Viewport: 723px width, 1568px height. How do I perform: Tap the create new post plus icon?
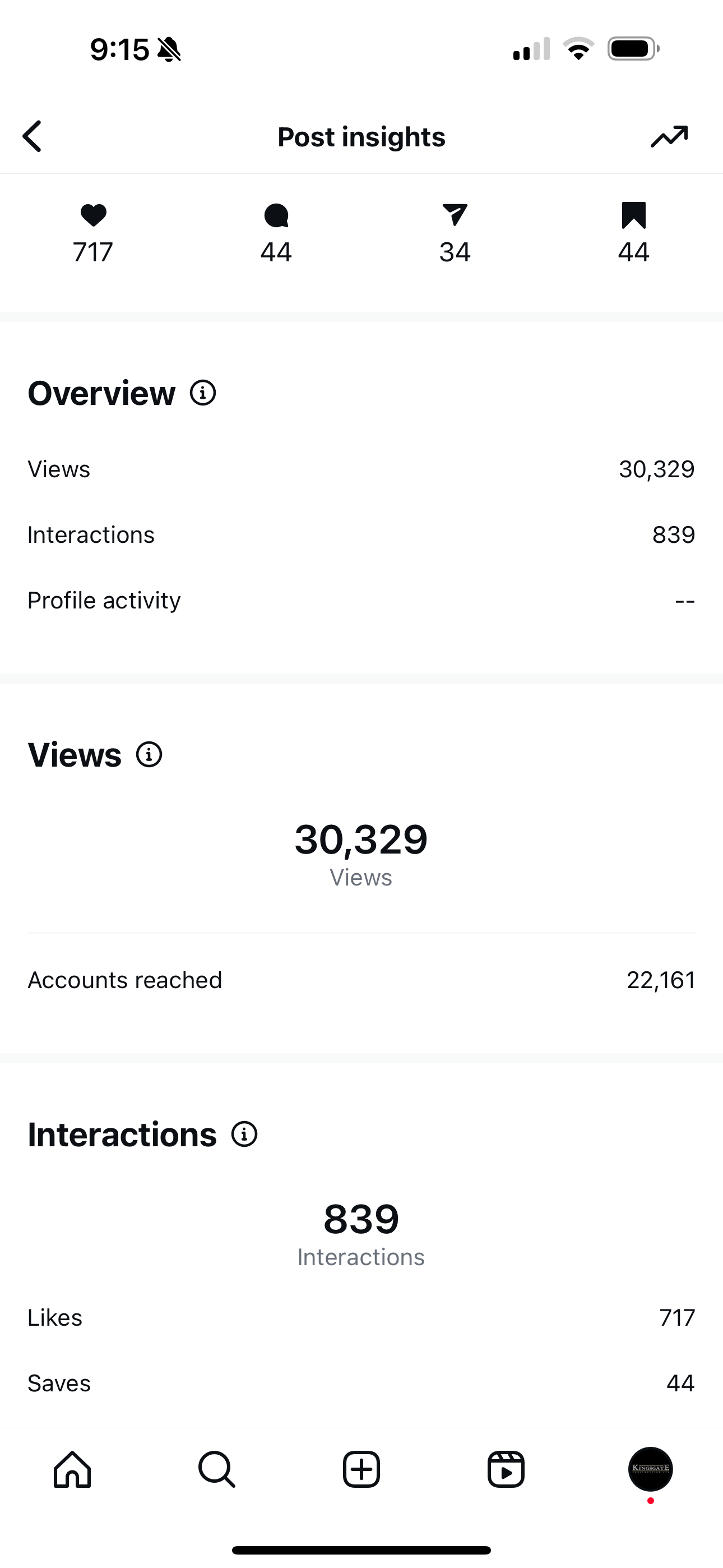click(361, 1469)
